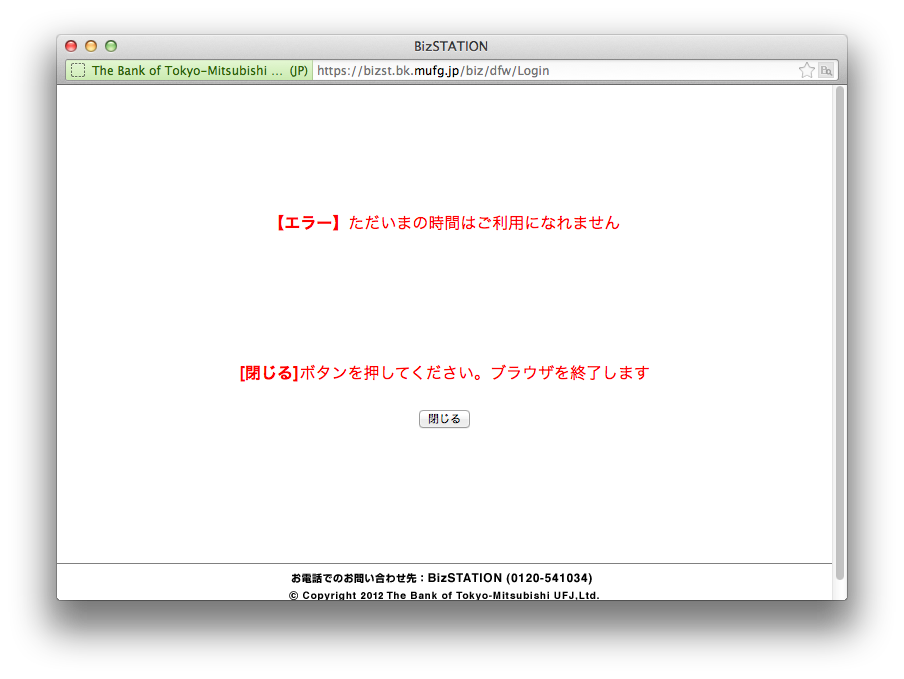
Task: Click the vertical scrollbar thumb
Action: [840, 330]
